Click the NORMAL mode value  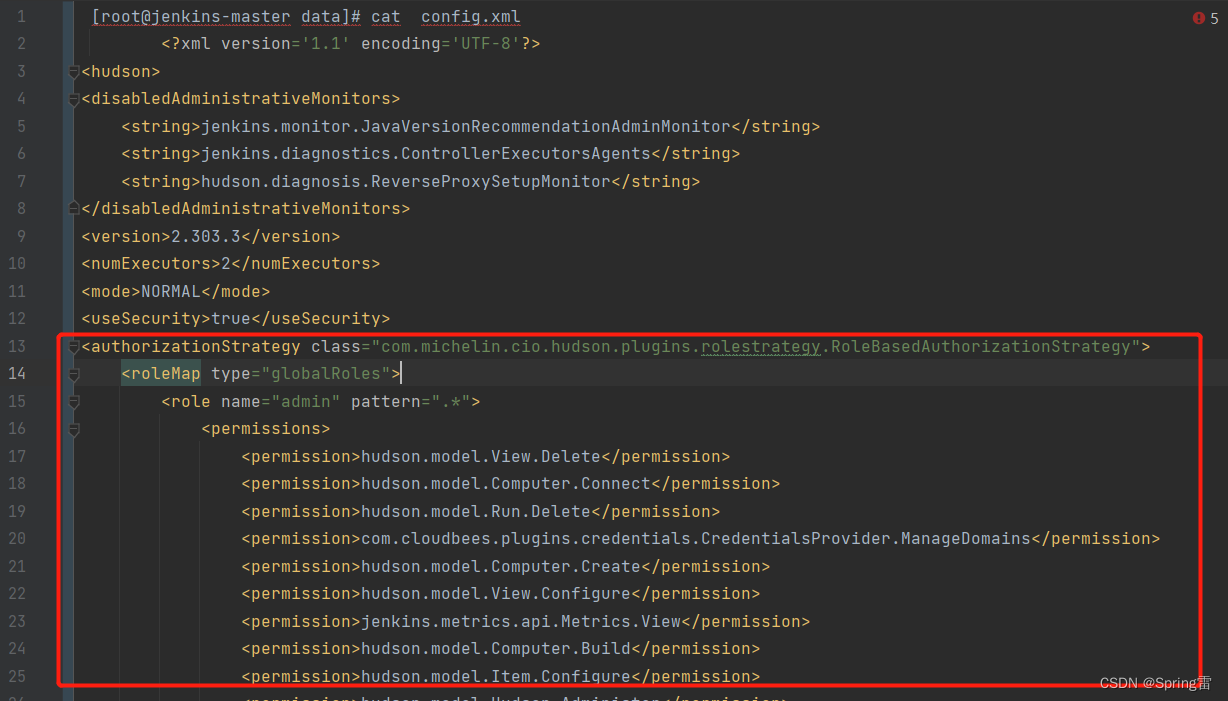point(170,291)
